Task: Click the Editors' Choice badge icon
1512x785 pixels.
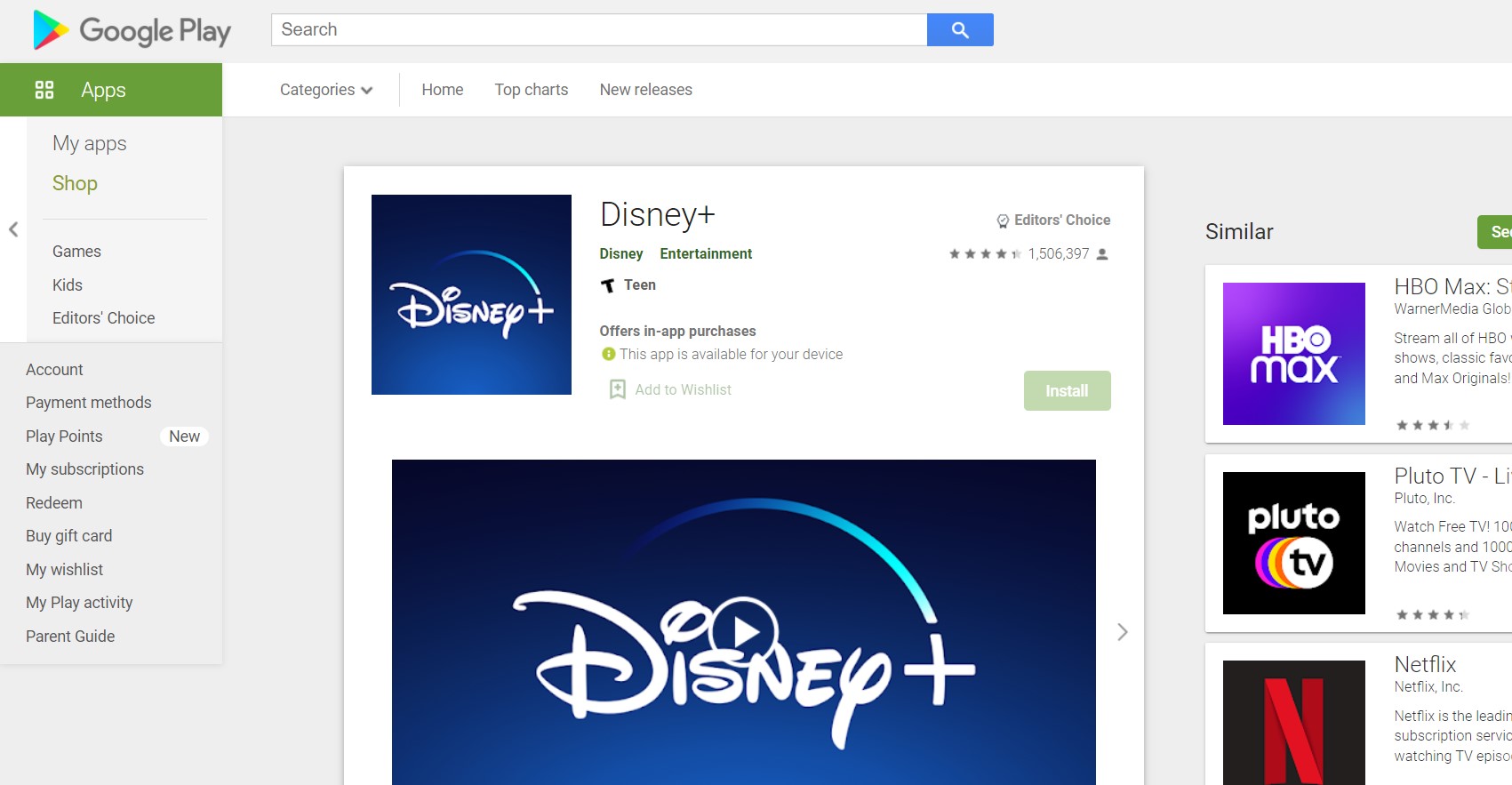Action: 1003,220
